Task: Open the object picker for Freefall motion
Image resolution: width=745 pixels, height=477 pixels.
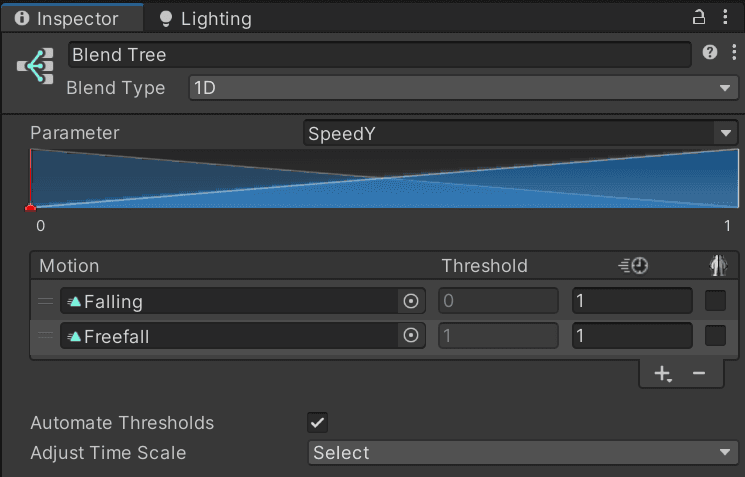Action: click(410, 336)
